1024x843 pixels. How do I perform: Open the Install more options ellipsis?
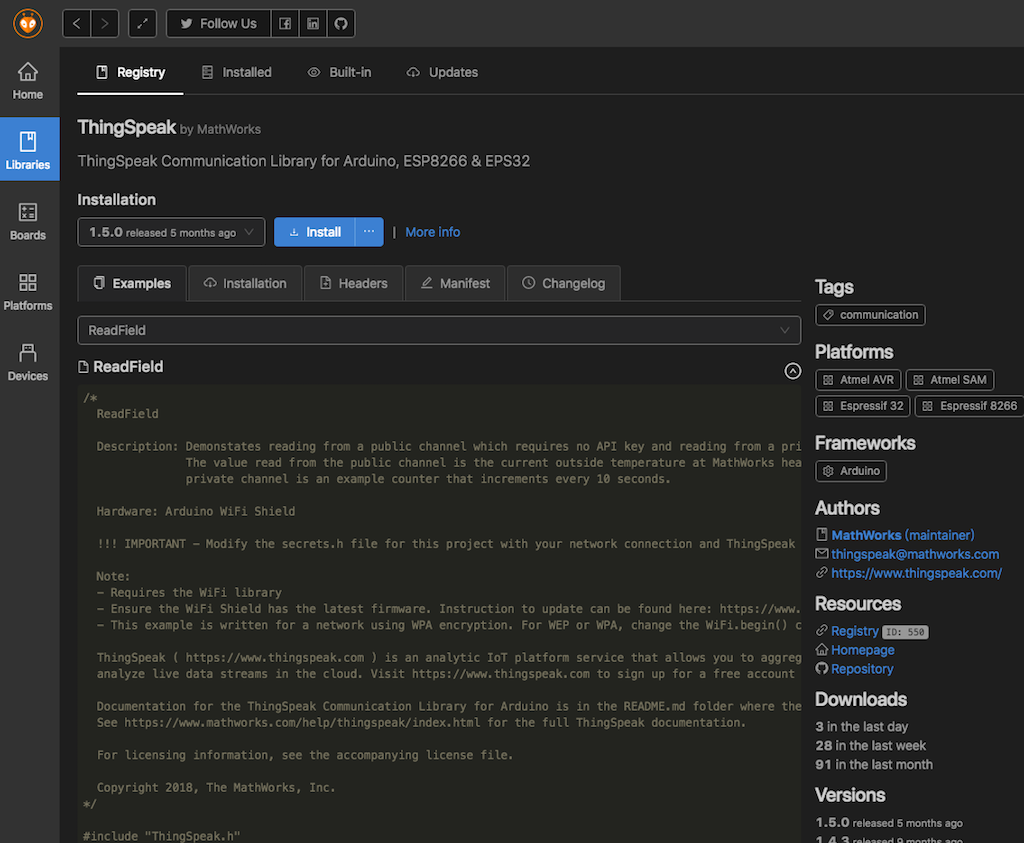click(369, 232)
